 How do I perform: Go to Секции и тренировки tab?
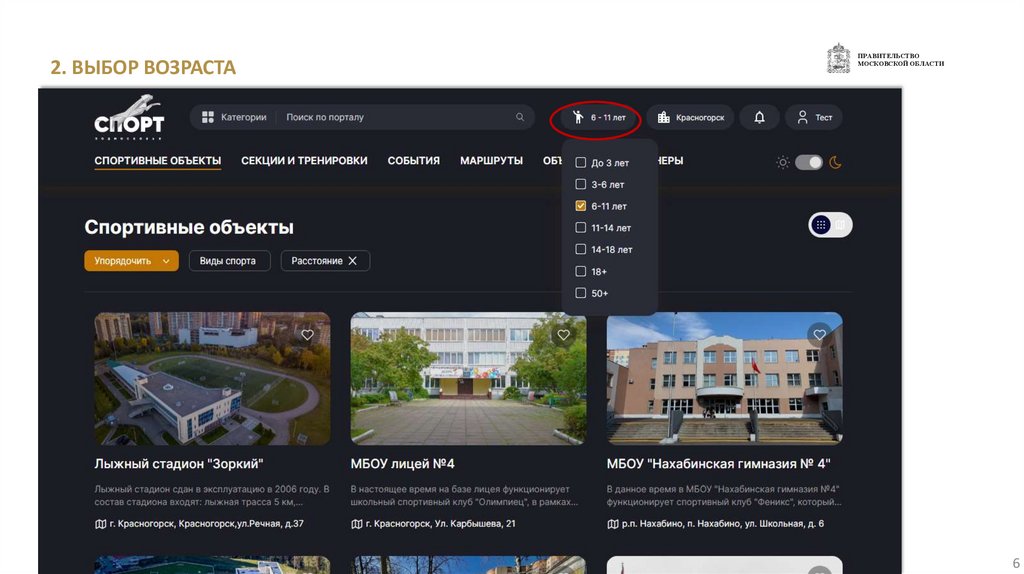304,161
